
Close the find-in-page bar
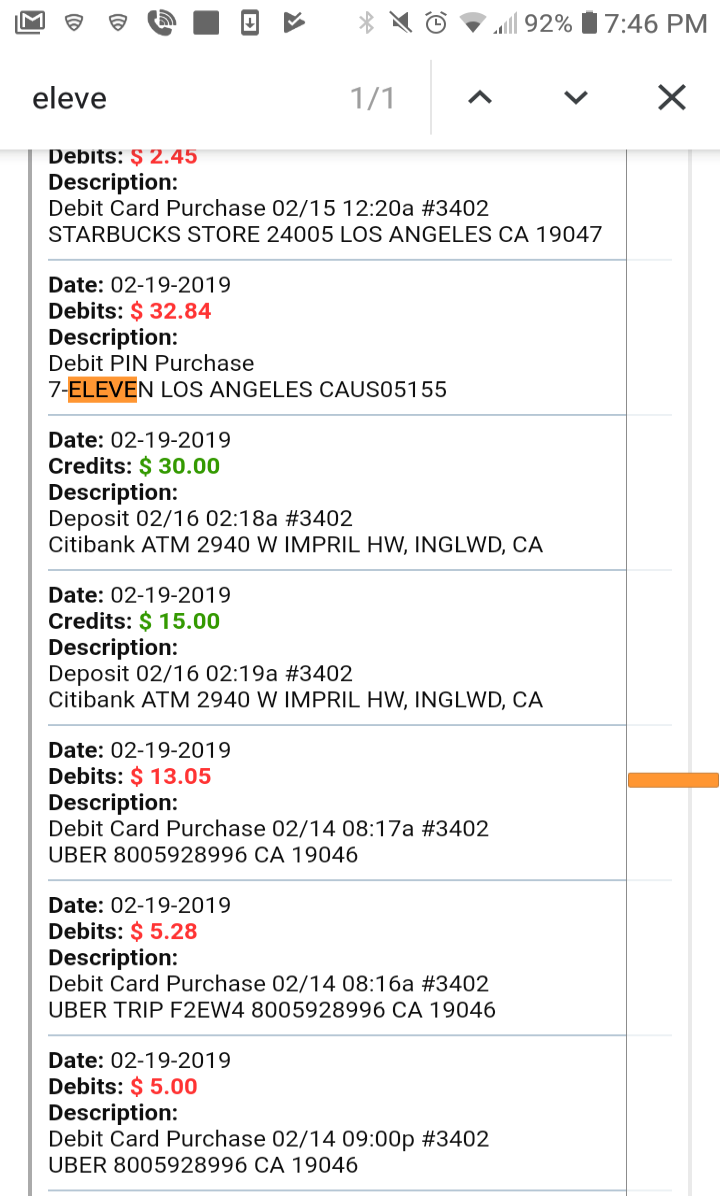pyautogui.click(x=671, y=98)
